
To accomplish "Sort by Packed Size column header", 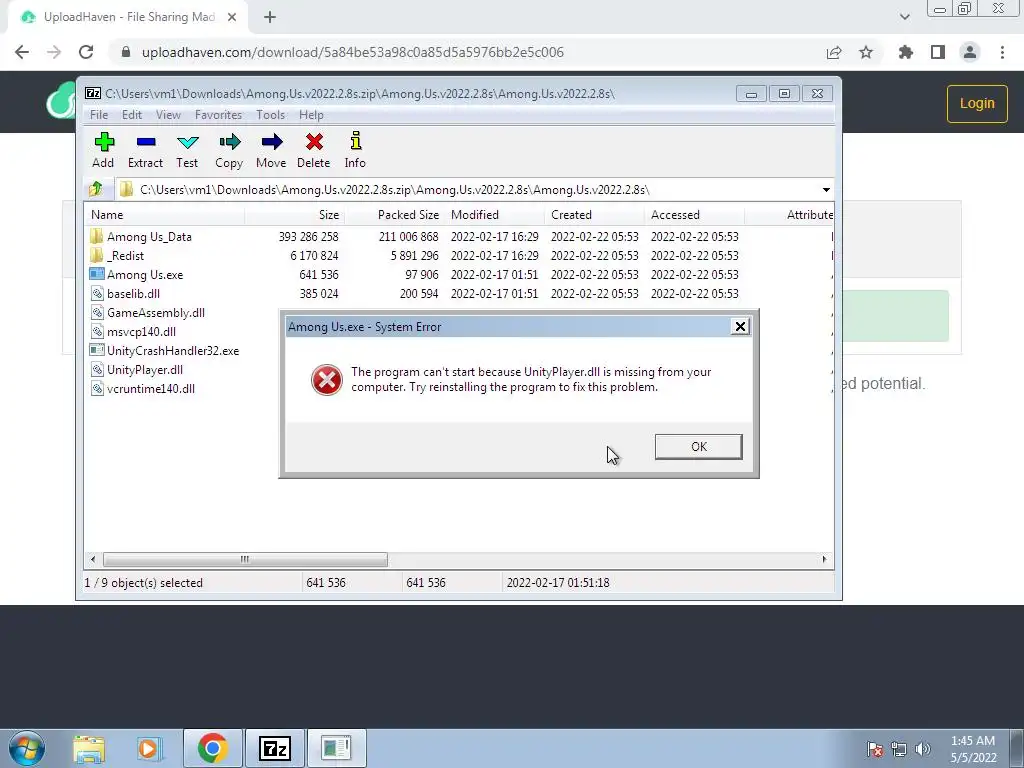I will point(394,215).
